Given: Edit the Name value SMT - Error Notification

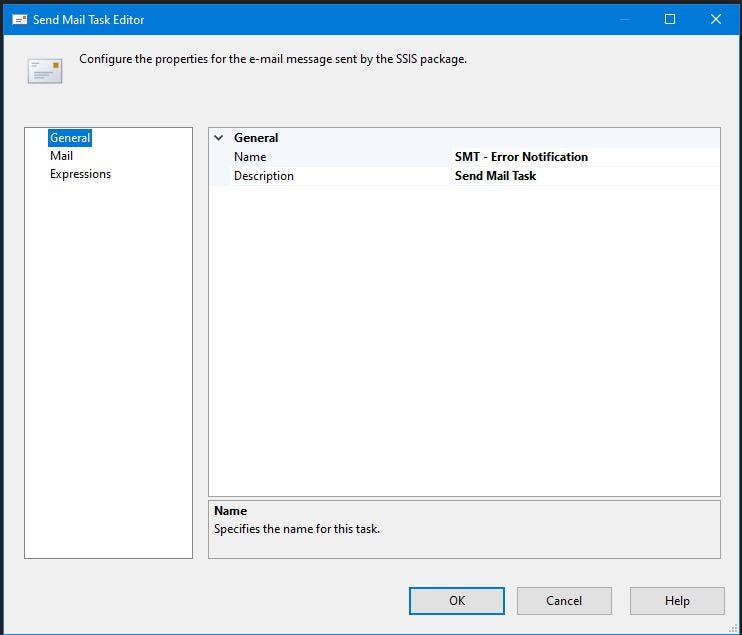Looking at the screenshot, I should coord(586,157).
